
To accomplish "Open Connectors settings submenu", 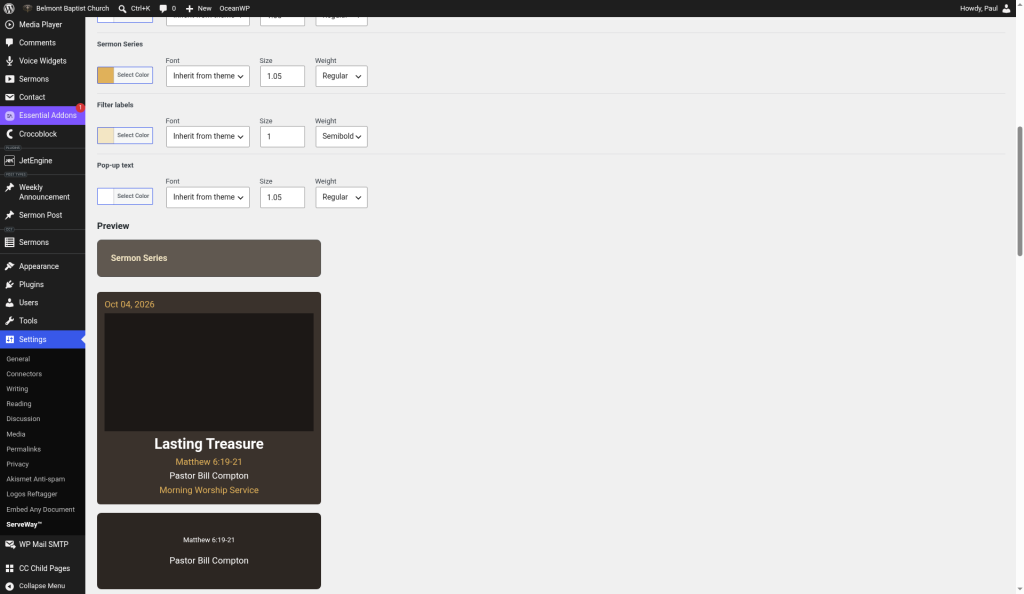I will (x=24, y=374).
